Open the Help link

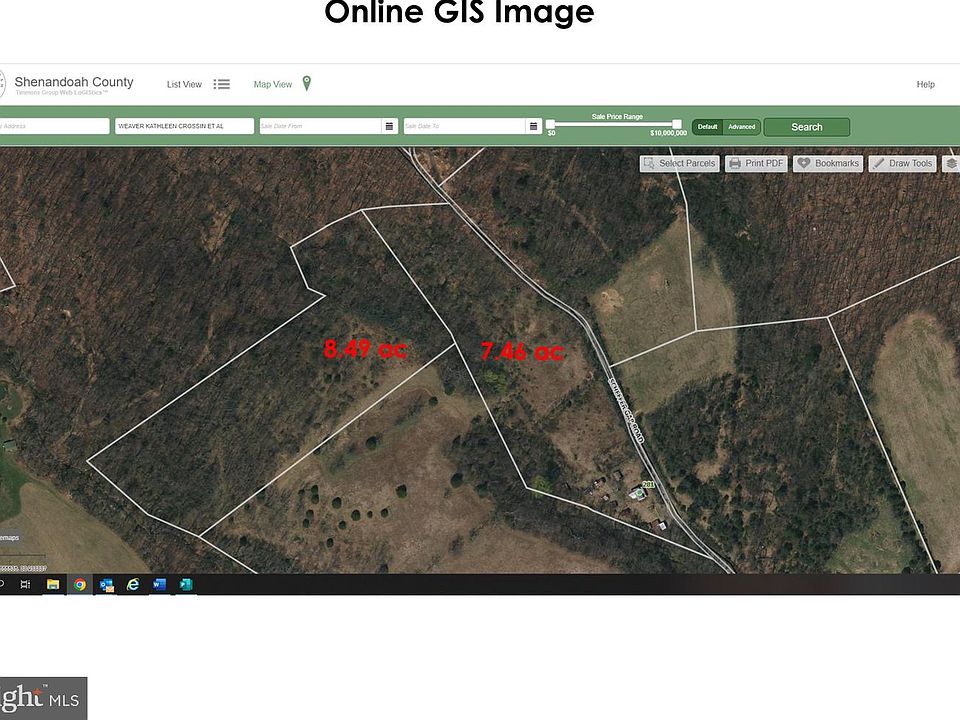(925, 85)
